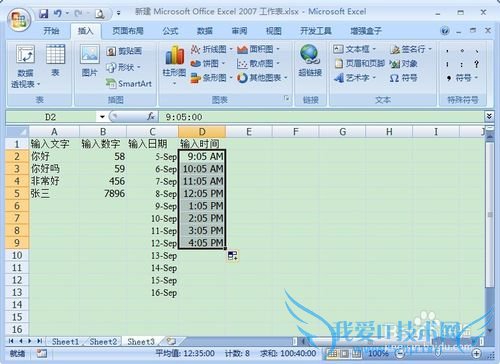Click the formula bar showing 9:05:00
500x364 pixels.
(x=321, y=117)
